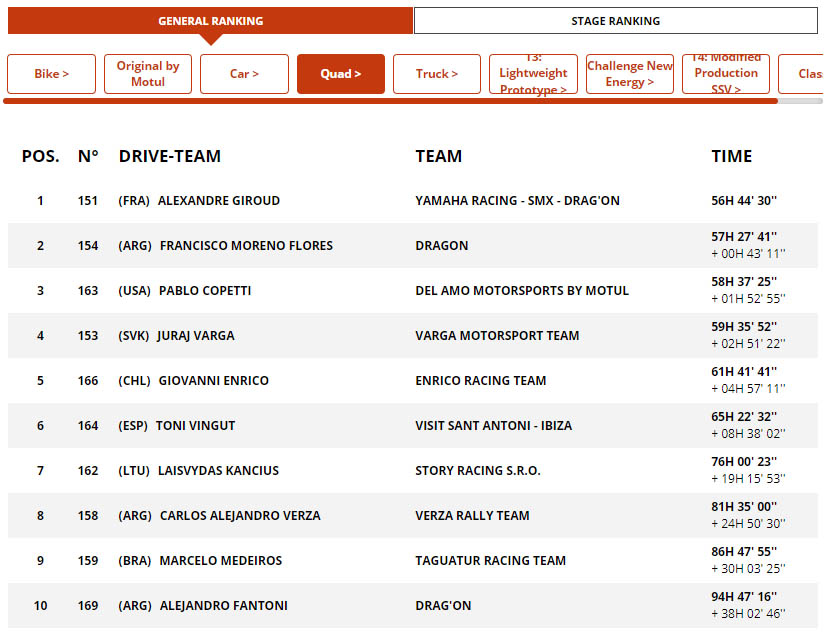This screenshot has width=829, height=640.
Task: Click the active Quad category button
Action: click(341, 74)
